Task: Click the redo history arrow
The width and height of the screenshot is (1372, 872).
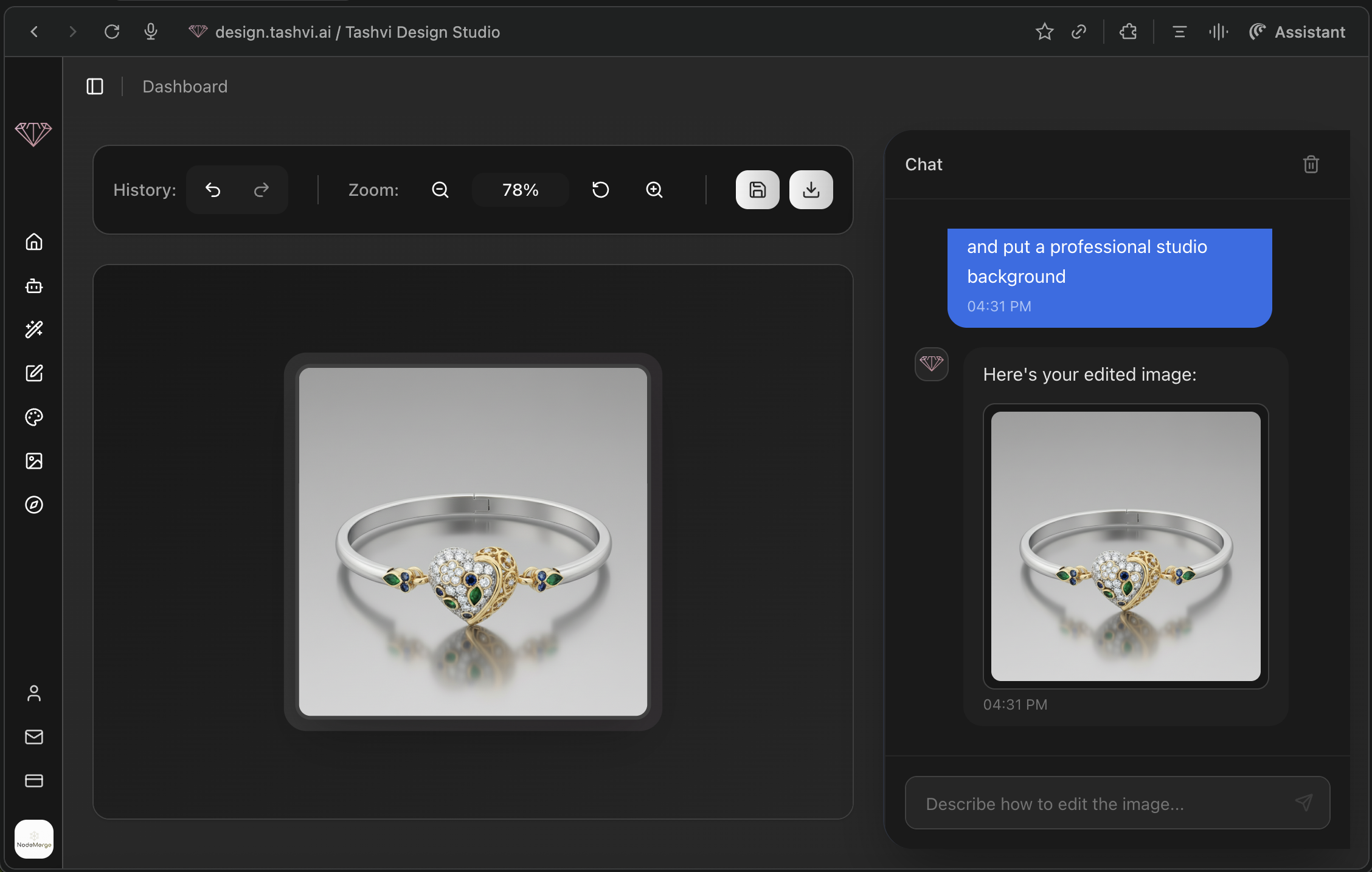Action: [262, 190]
